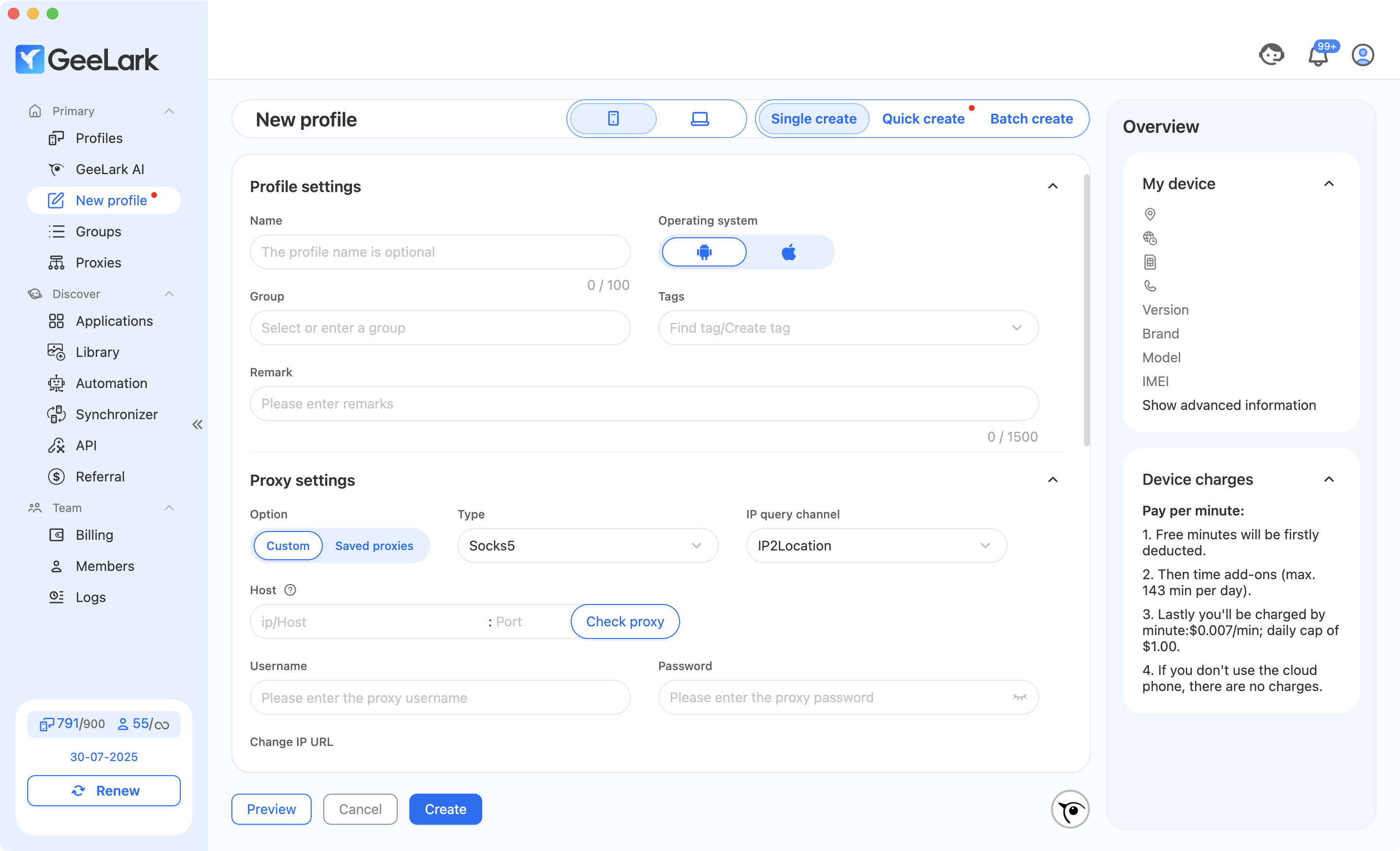Click the blue Create button
Viewport: 1400px width, 851px height.
[445, 809]
